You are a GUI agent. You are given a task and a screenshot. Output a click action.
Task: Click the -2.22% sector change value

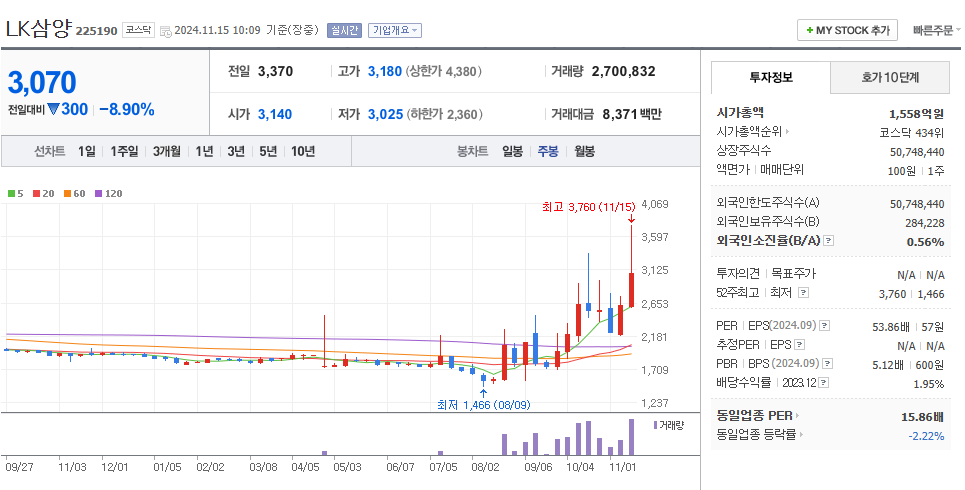tap(926, 436)
